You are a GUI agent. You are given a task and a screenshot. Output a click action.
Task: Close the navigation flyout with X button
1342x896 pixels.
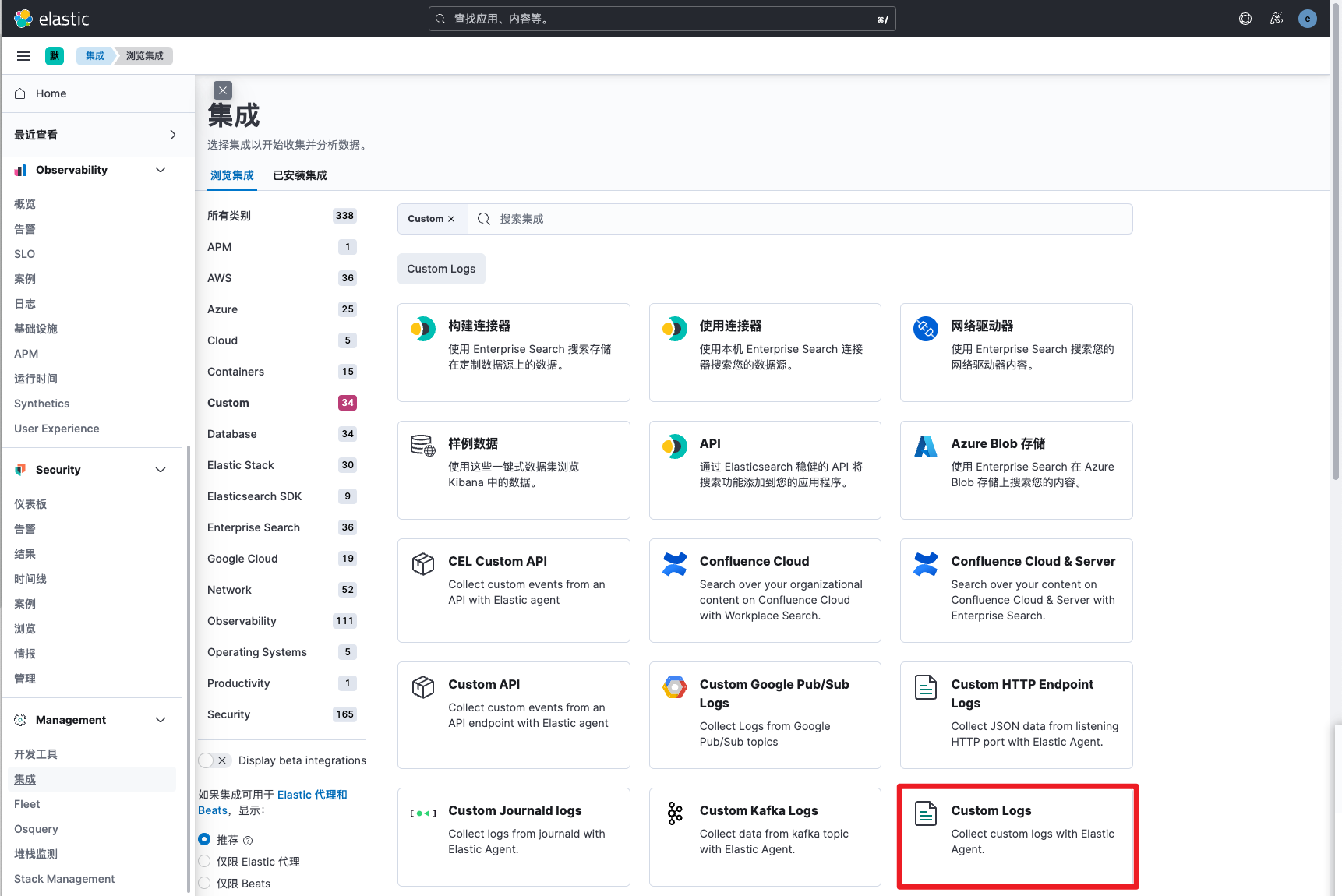pyautogui.click(x=223, y=90)
